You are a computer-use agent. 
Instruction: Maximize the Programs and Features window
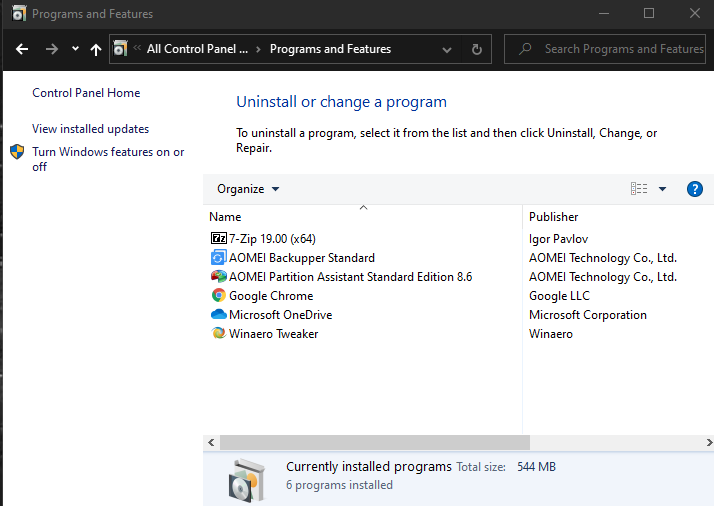[649, 13]
